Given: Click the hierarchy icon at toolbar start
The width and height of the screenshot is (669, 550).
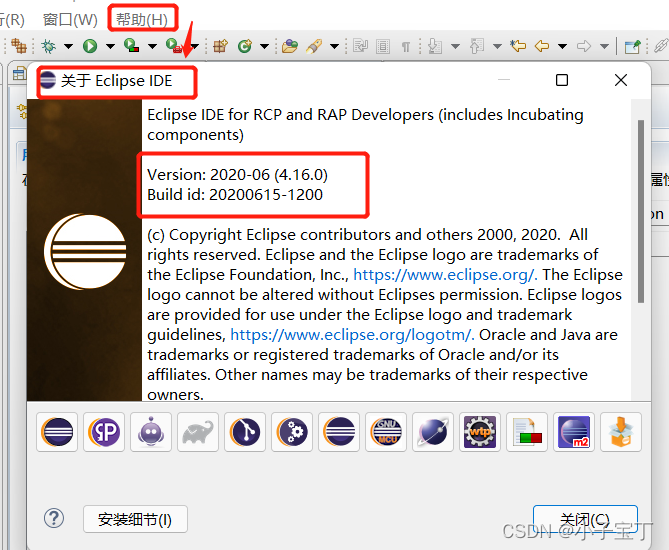Looking at the screenshot, I should [x=18, y=46].
